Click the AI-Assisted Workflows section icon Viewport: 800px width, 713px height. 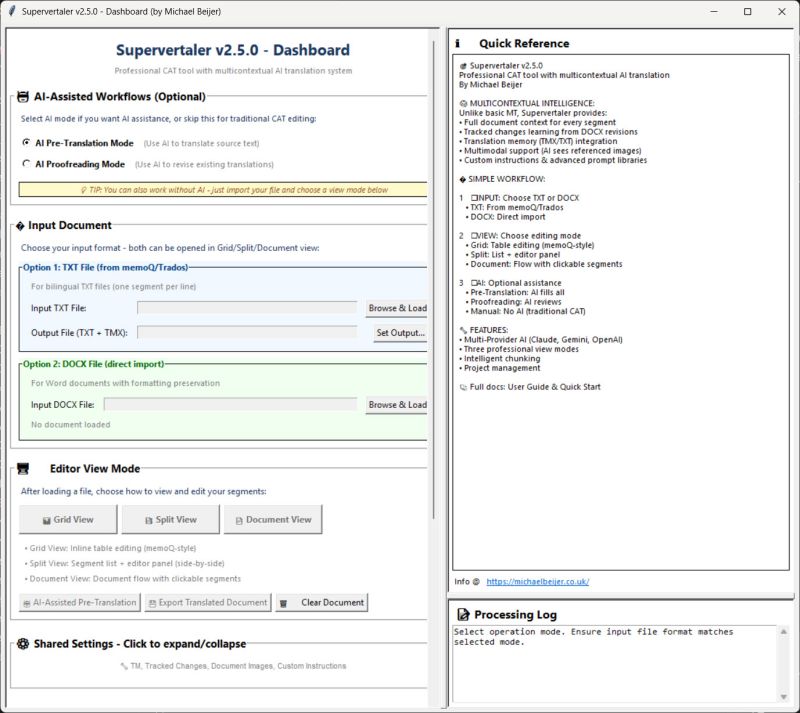tap(22, 97)
